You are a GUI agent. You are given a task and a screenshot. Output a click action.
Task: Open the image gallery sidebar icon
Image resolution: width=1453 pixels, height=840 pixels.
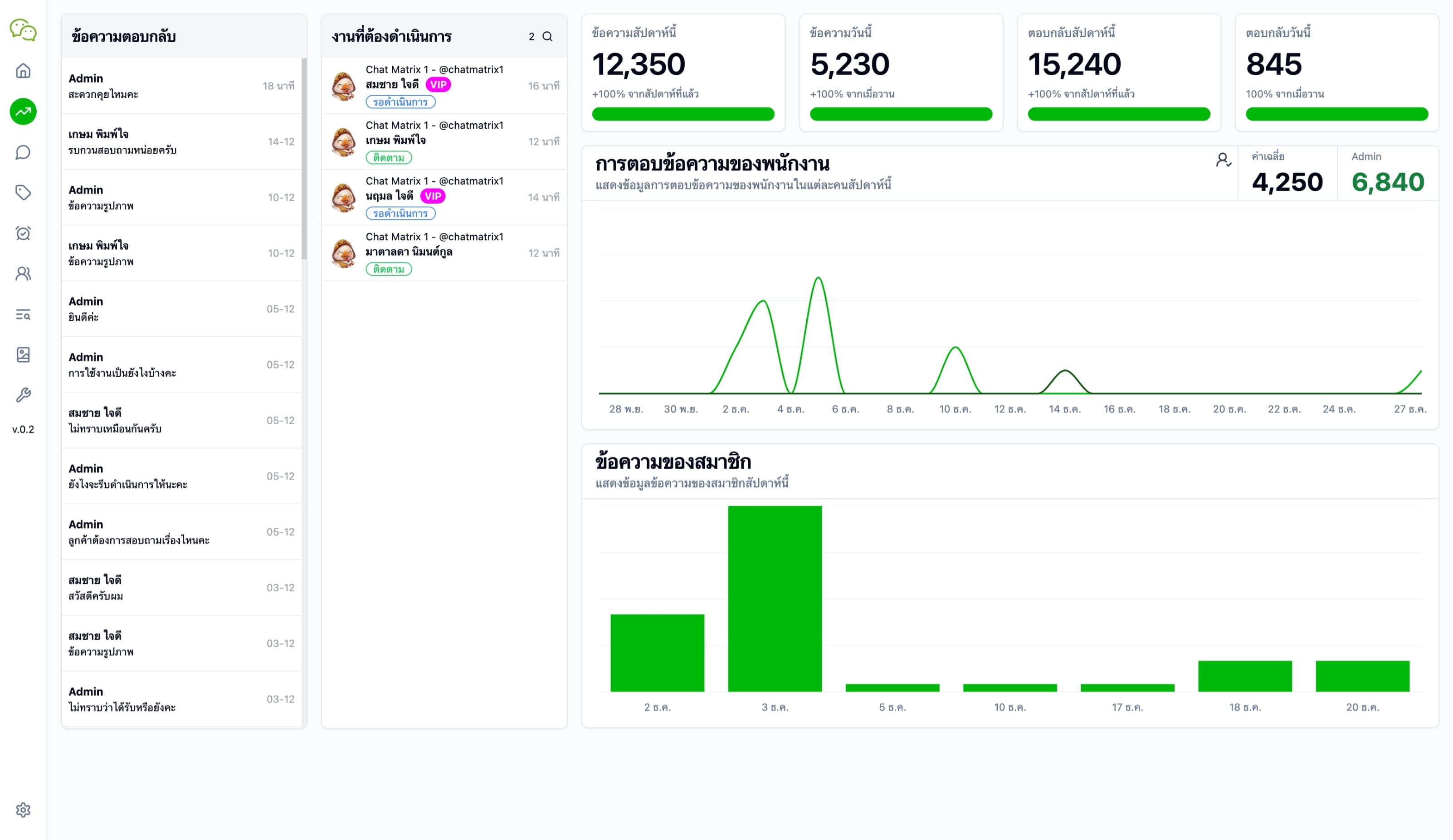pyautogui.click(x=23, y=354)
